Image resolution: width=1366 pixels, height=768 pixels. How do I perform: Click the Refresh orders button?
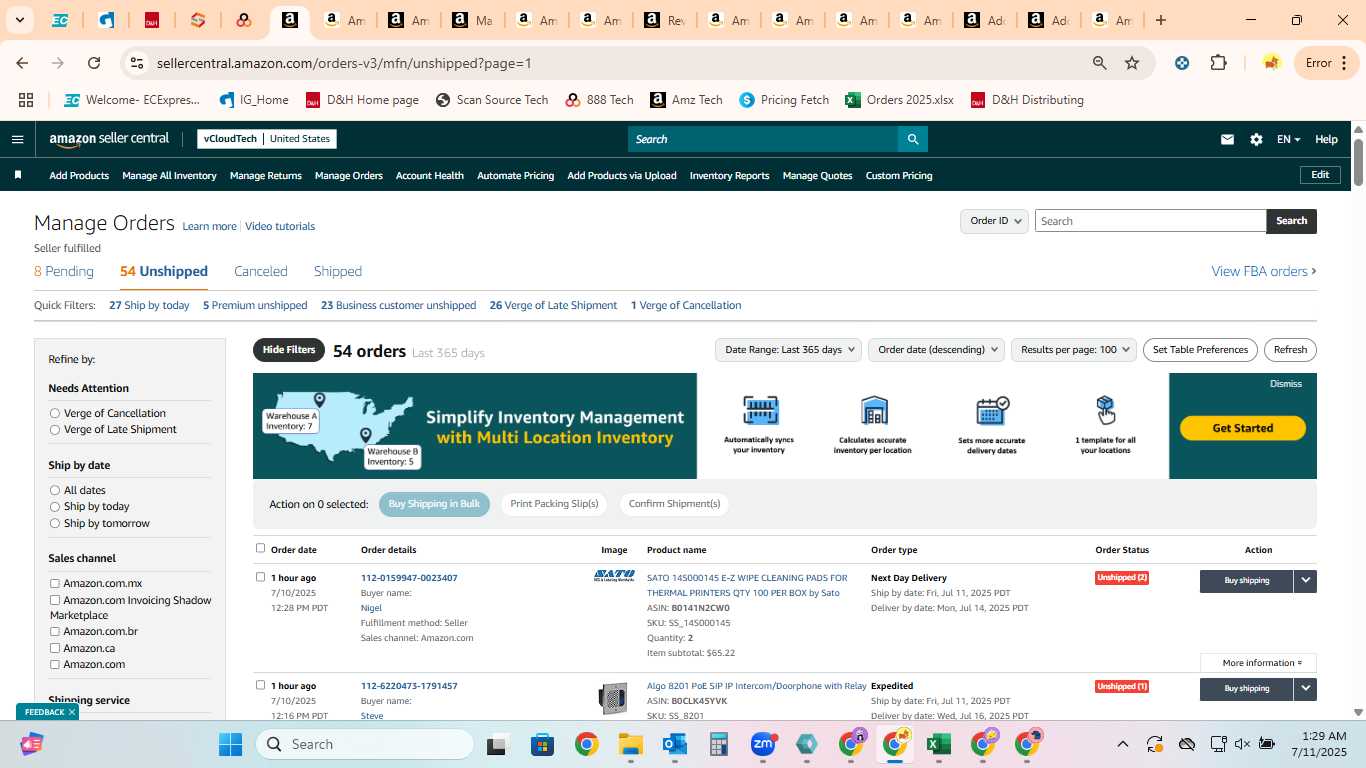1290,350
